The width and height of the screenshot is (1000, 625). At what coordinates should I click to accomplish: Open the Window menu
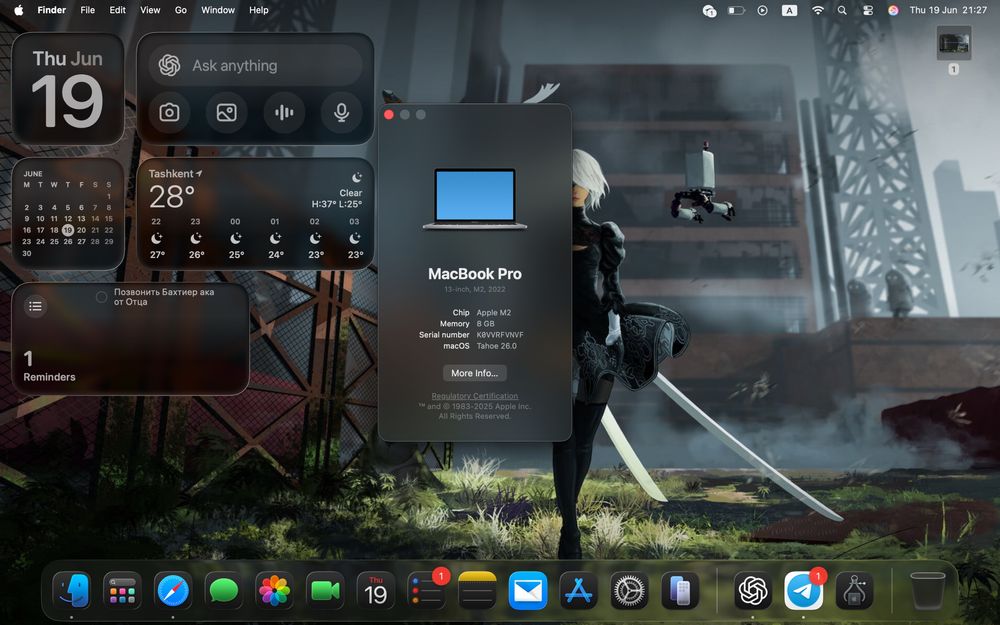coord(218,10)
